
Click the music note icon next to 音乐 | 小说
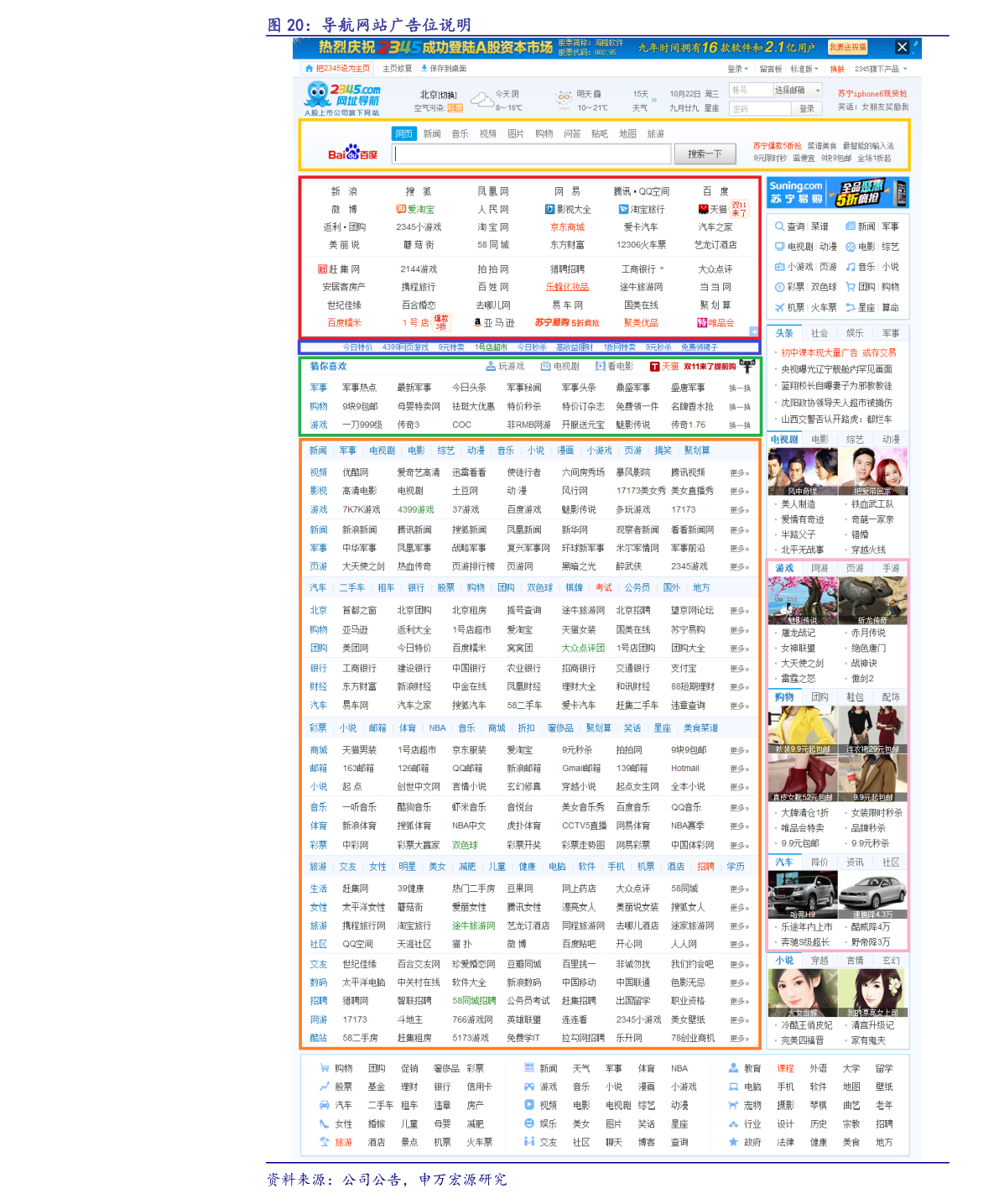pyautogui.click(x=850, y=267)
